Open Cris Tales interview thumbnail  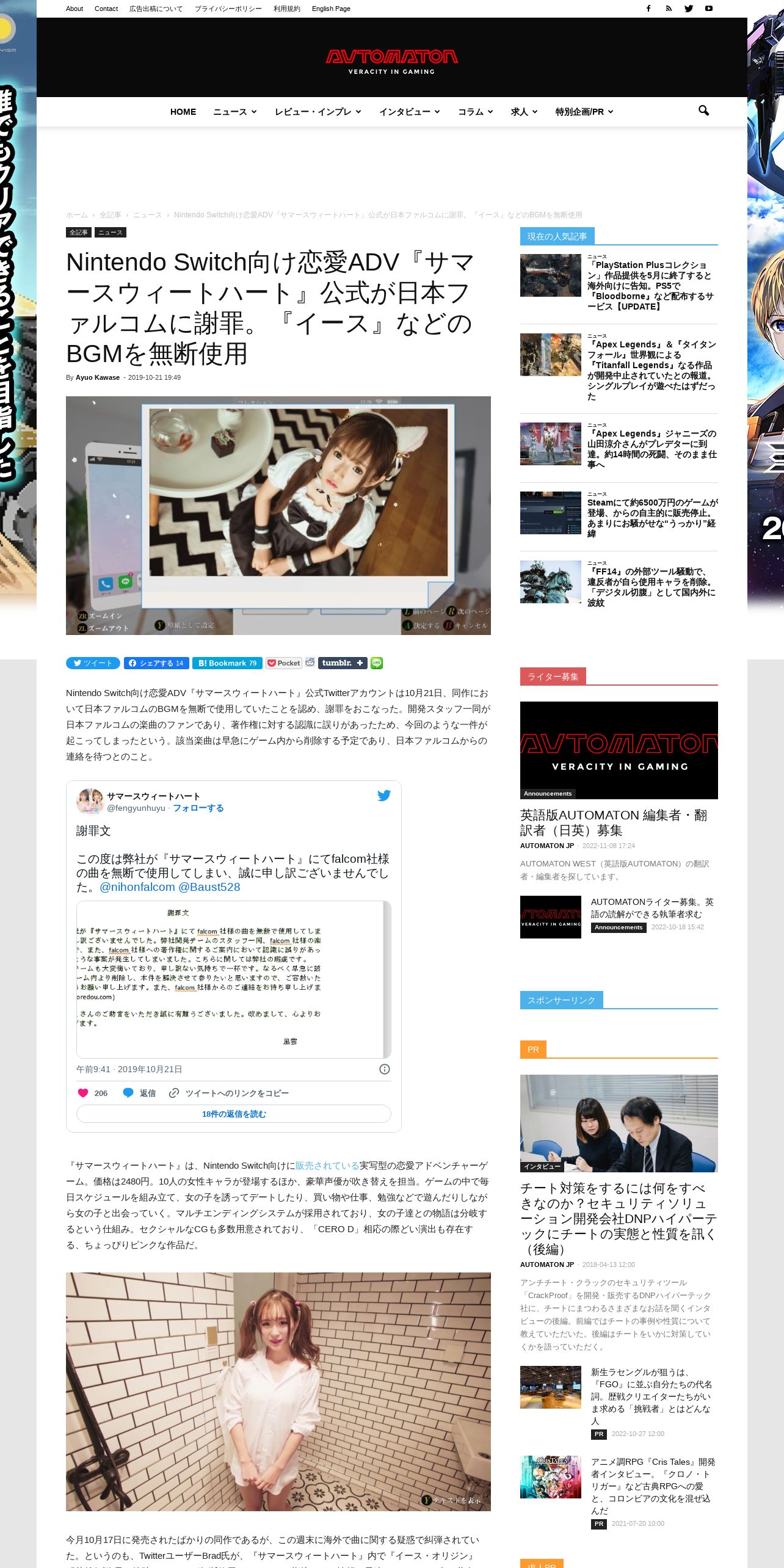(x=551, y=1477)
